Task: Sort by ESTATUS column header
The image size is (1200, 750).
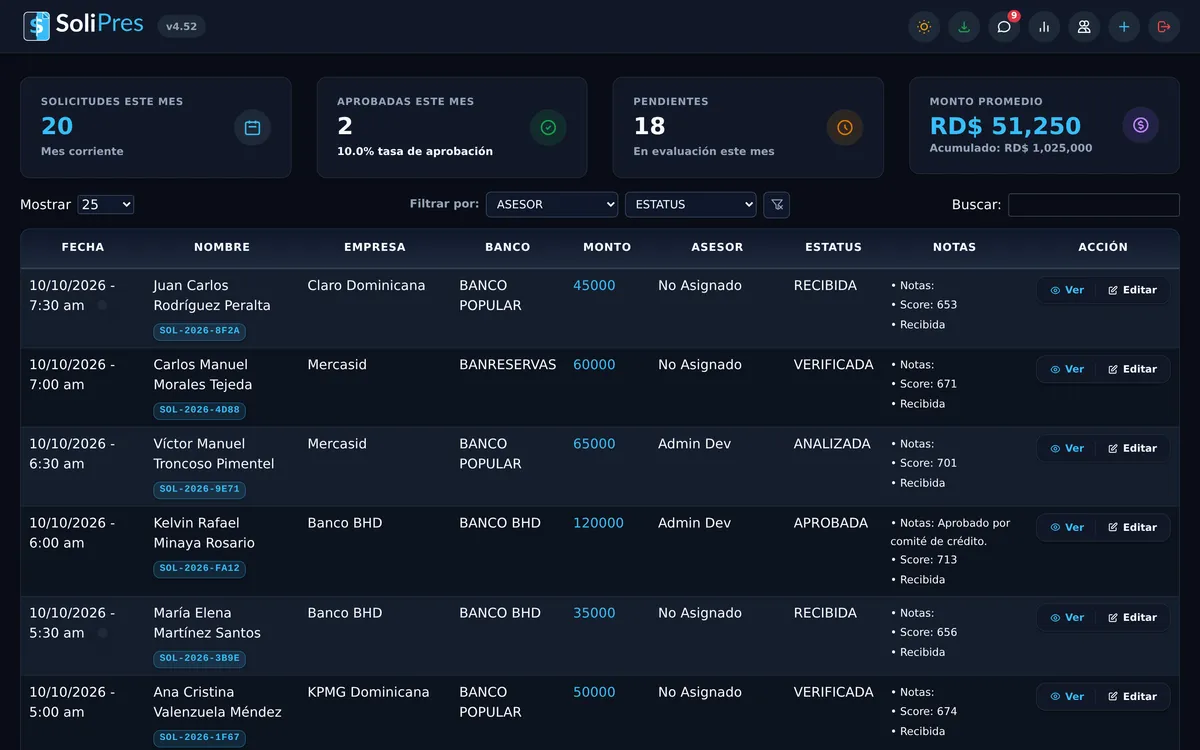Action: pyautogui.click(x=833, y=247)
